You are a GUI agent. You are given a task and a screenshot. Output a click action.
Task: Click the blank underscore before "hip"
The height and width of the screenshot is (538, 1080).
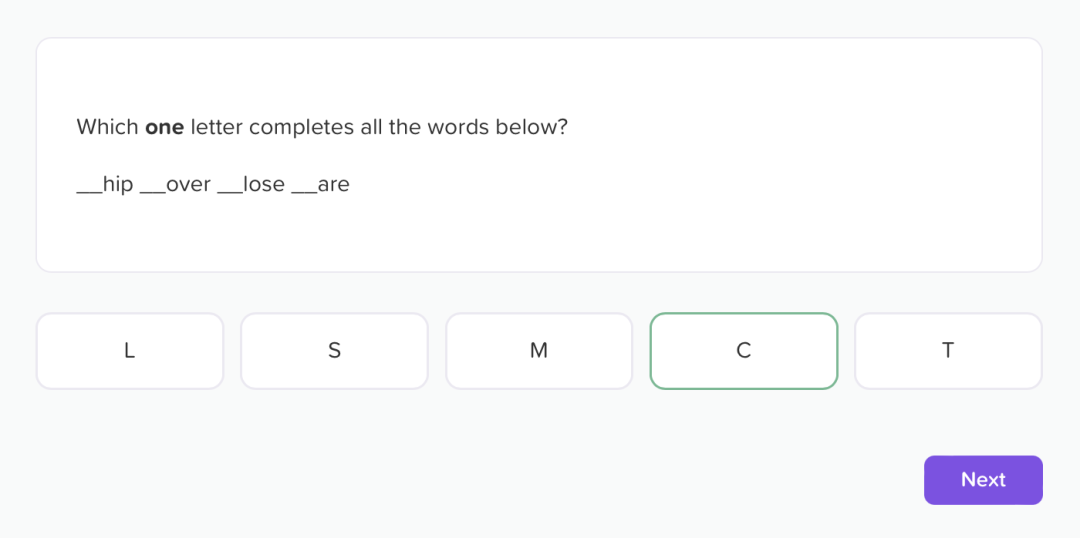(x=89, y=190)
